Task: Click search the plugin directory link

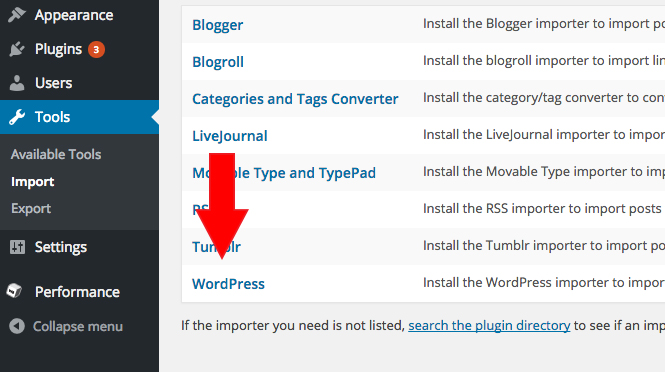Action: point(489,325)
